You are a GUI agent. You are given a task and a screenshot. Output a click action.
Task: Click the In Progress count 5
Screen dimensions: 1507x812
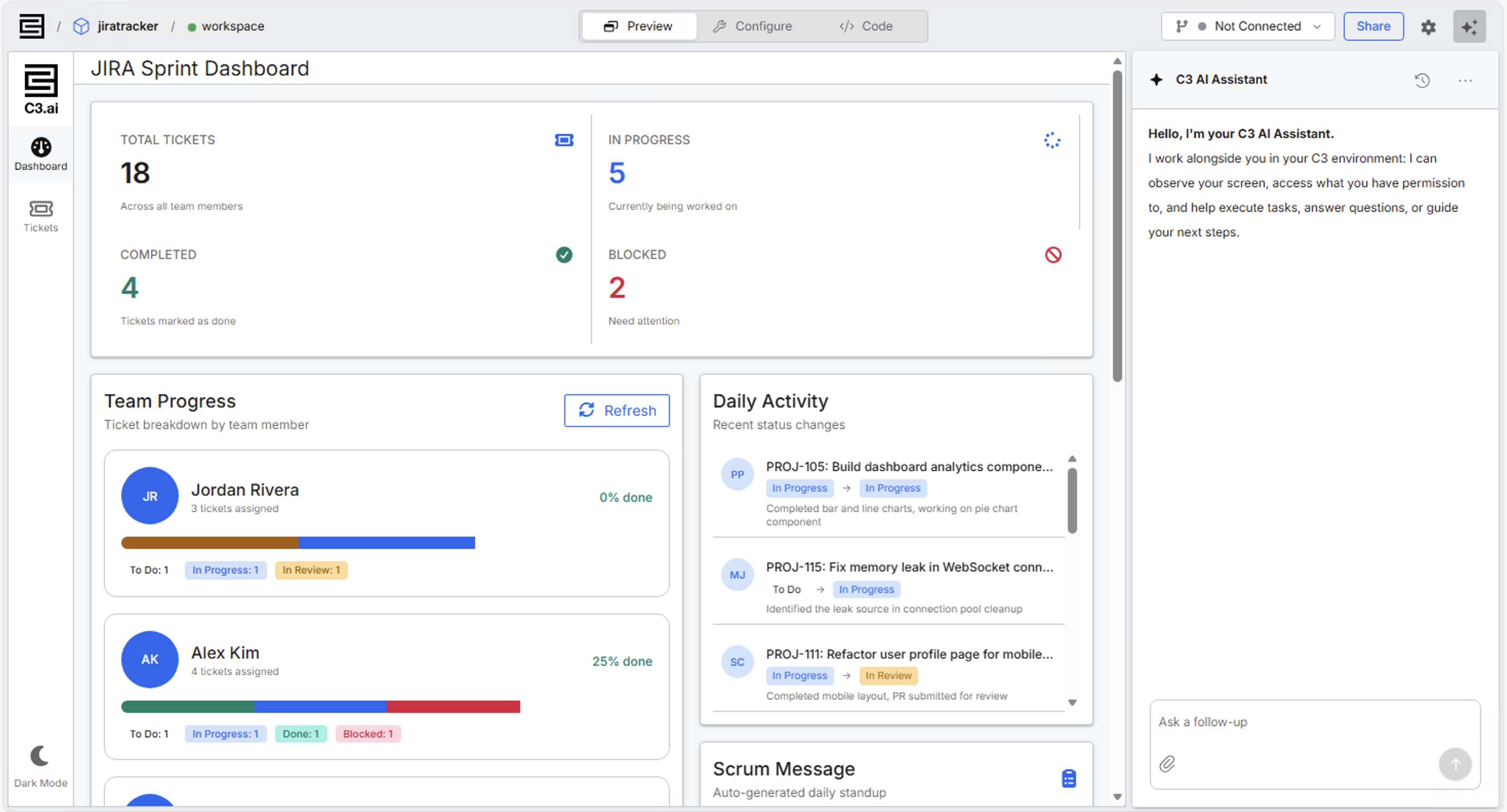click(617, 173)
